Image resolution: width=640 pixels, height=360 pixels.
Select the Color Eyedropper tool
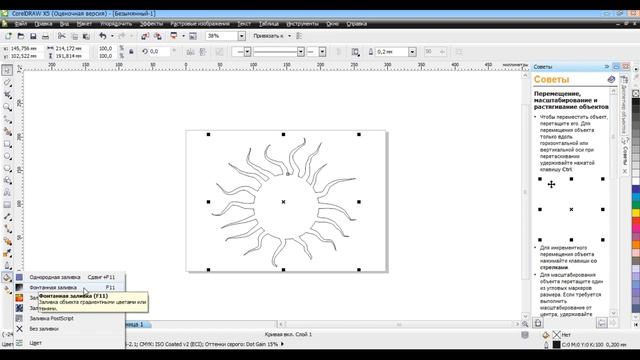(x=7, y=254)
